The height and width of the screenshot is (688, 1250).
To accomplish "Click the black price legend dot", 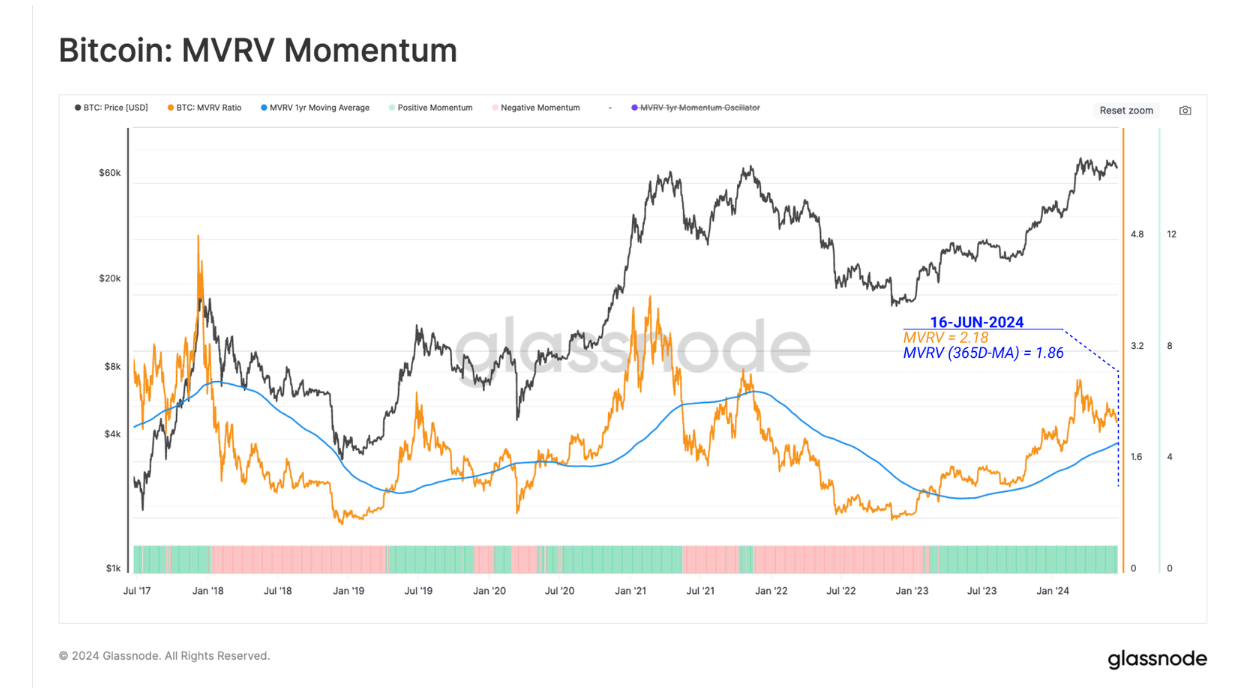I will pos(78,108).
